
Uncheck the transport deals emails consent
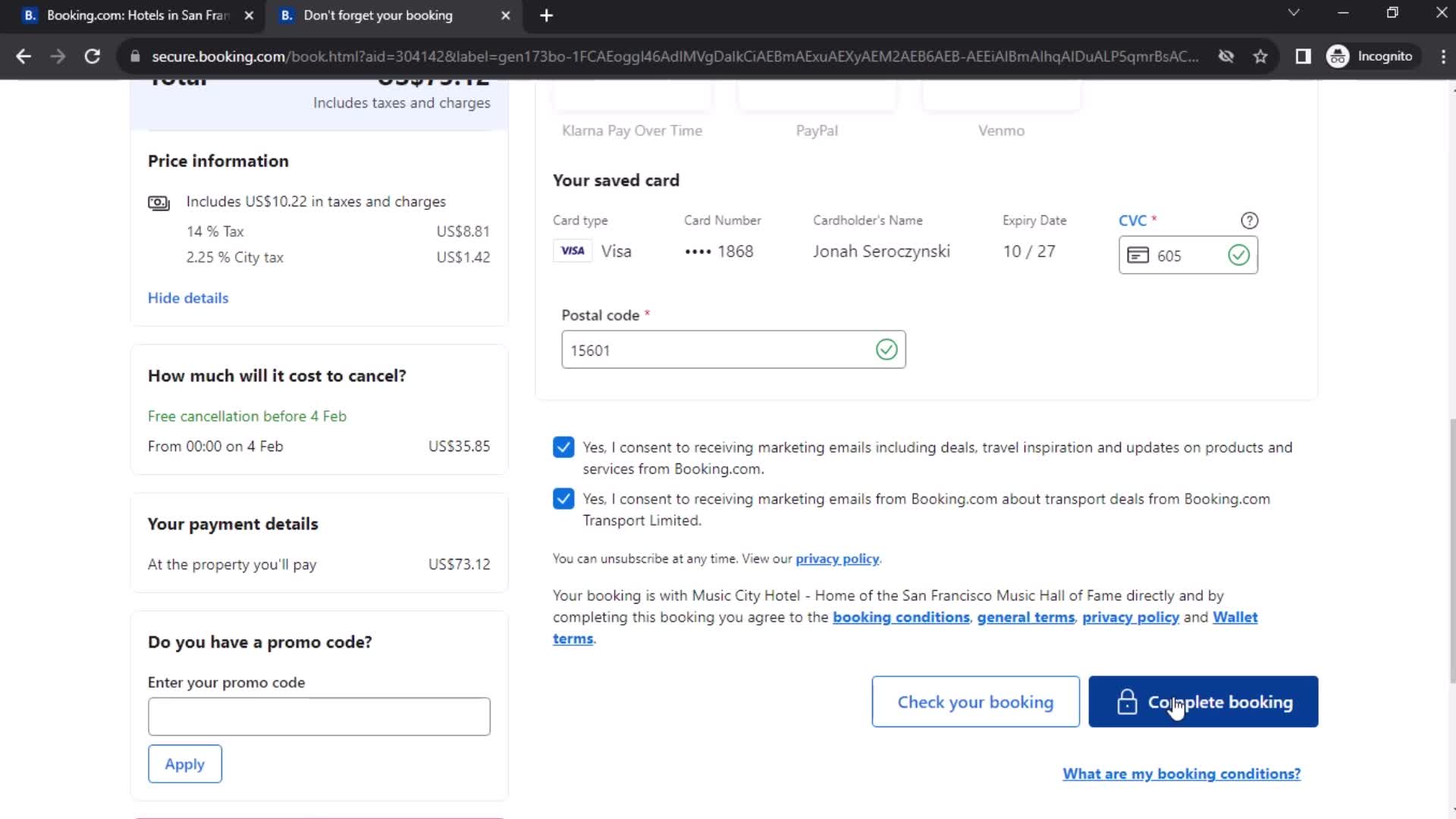(x=563, y=499)
